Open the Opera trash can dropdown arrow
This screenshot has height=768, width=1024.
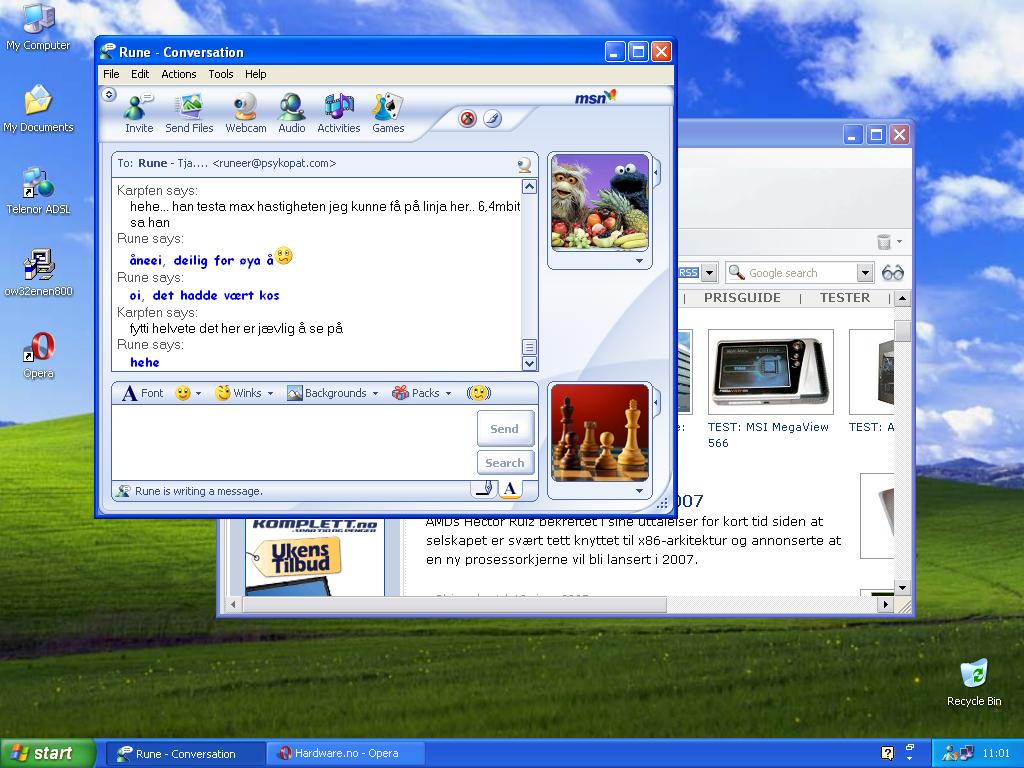tap(899, 242)
